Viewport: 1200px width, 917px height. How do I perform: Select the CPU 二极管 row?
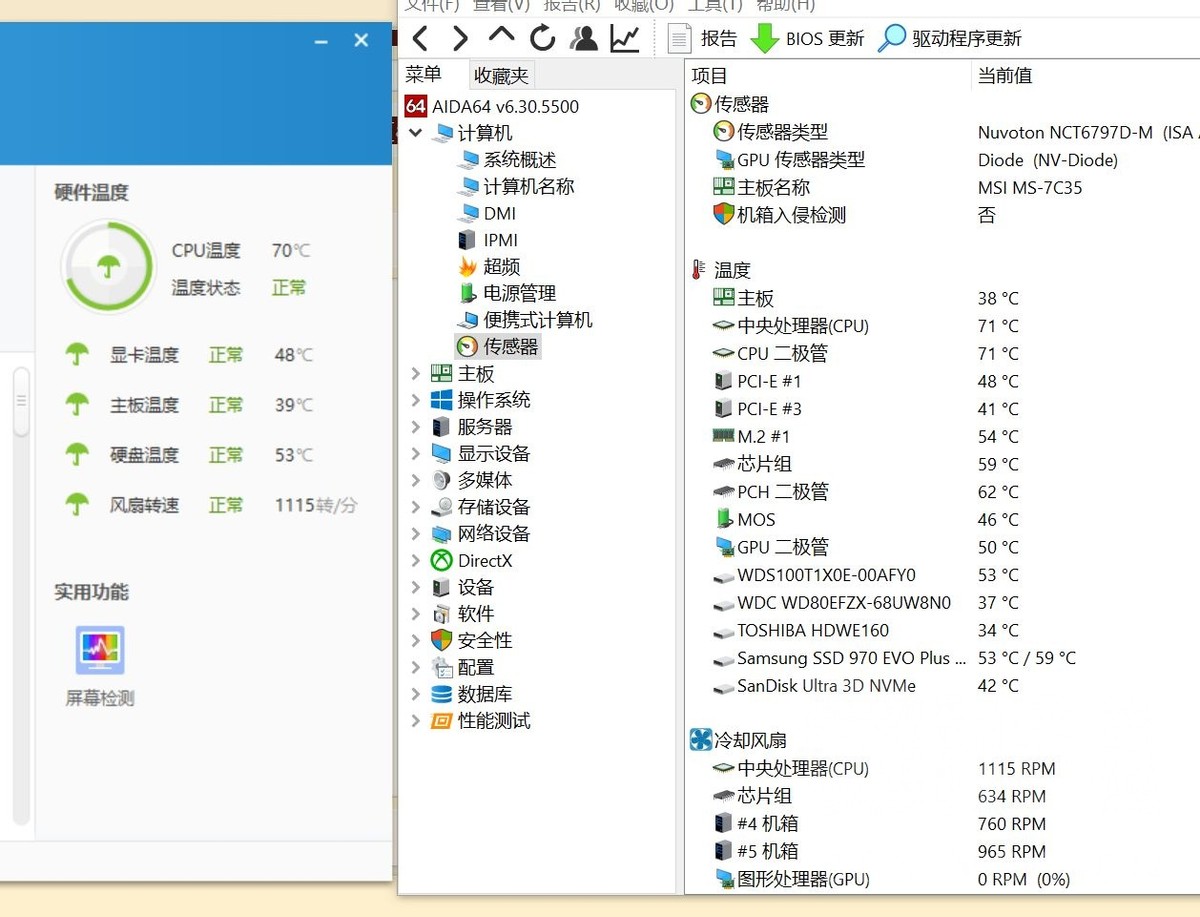[943, 354]
